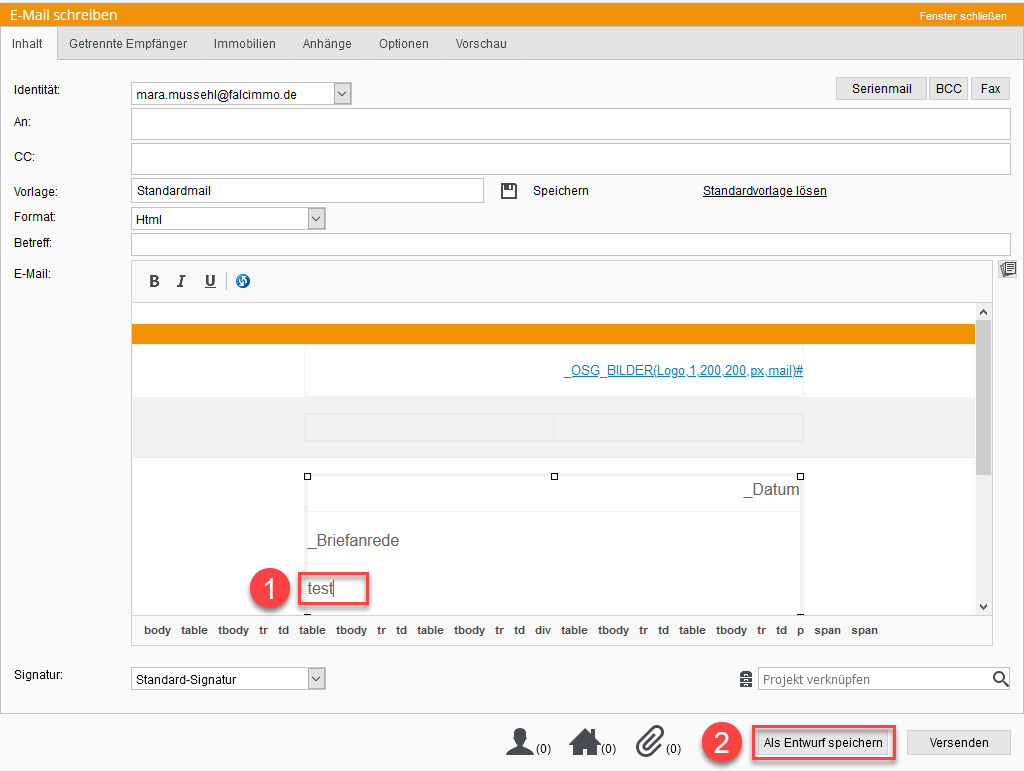Click the editor's vertical scrollbar down arrow
1024x771 pixels.
(983, 606)
